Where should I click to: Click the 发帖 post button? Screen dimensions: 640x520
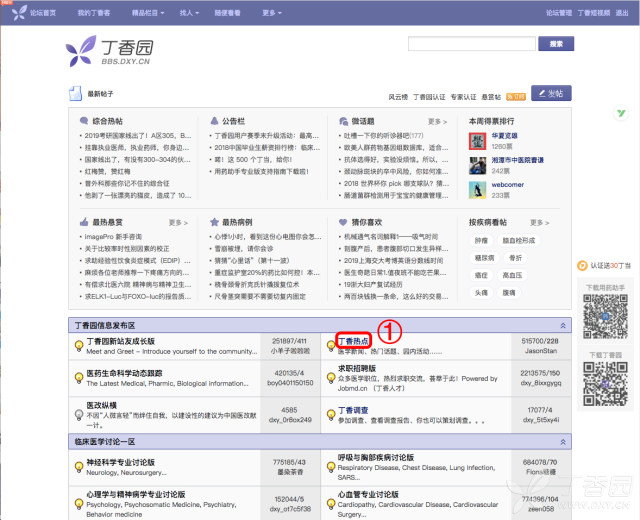(551, 93)
